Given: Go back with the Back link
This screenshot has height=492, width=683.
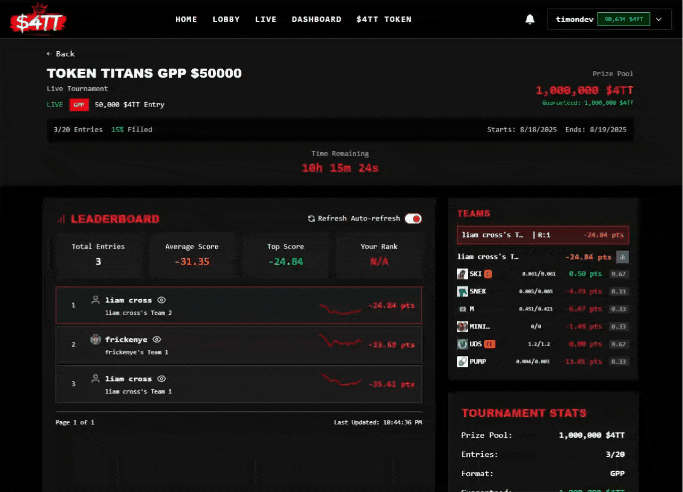Looking at the screenshot, I should (61, 54).
